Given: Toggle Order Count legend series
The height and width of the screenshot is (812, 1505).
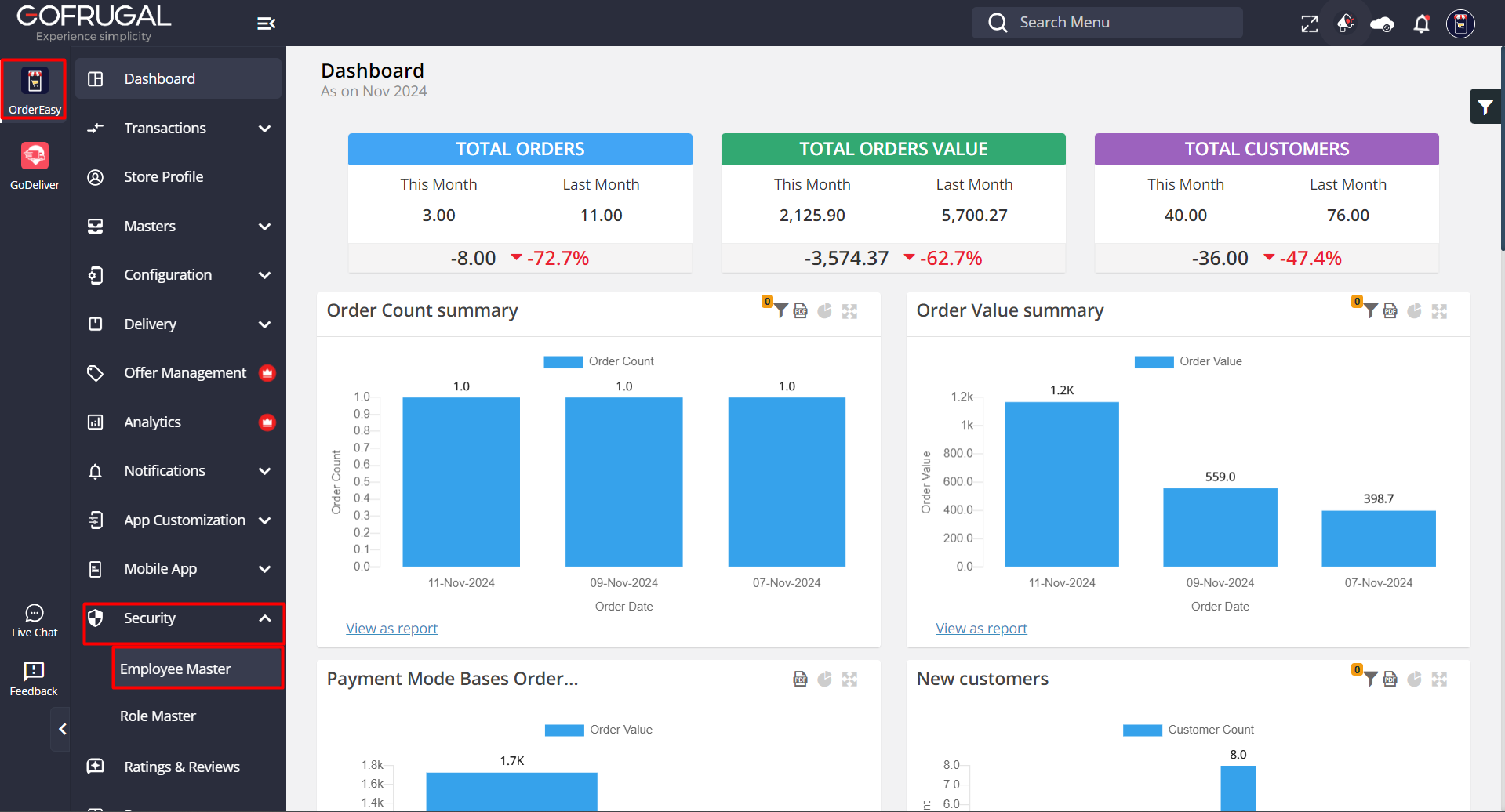Looking at the screenshot, I should tap(599, 361).
